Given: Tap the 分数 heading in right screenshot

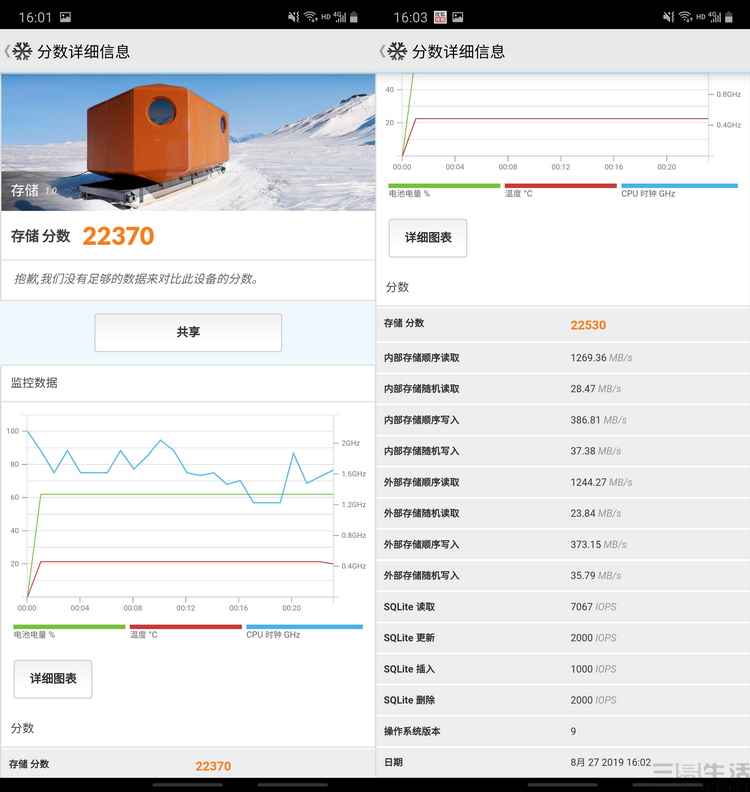Looking at the screenshot, I should click(397, 287).
